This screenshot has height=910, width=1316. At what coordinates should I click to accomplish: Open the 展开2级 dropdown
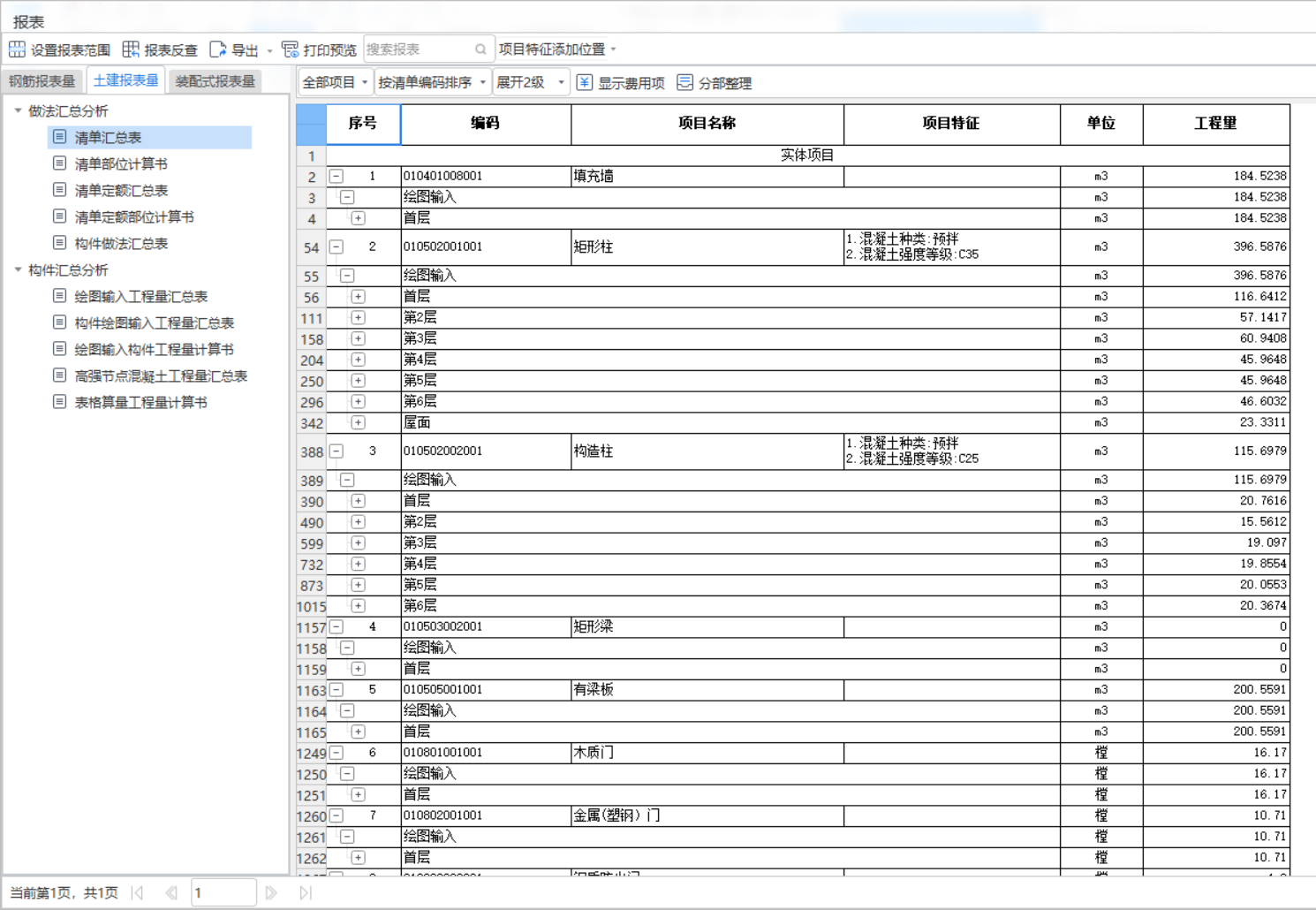[561, 82]
